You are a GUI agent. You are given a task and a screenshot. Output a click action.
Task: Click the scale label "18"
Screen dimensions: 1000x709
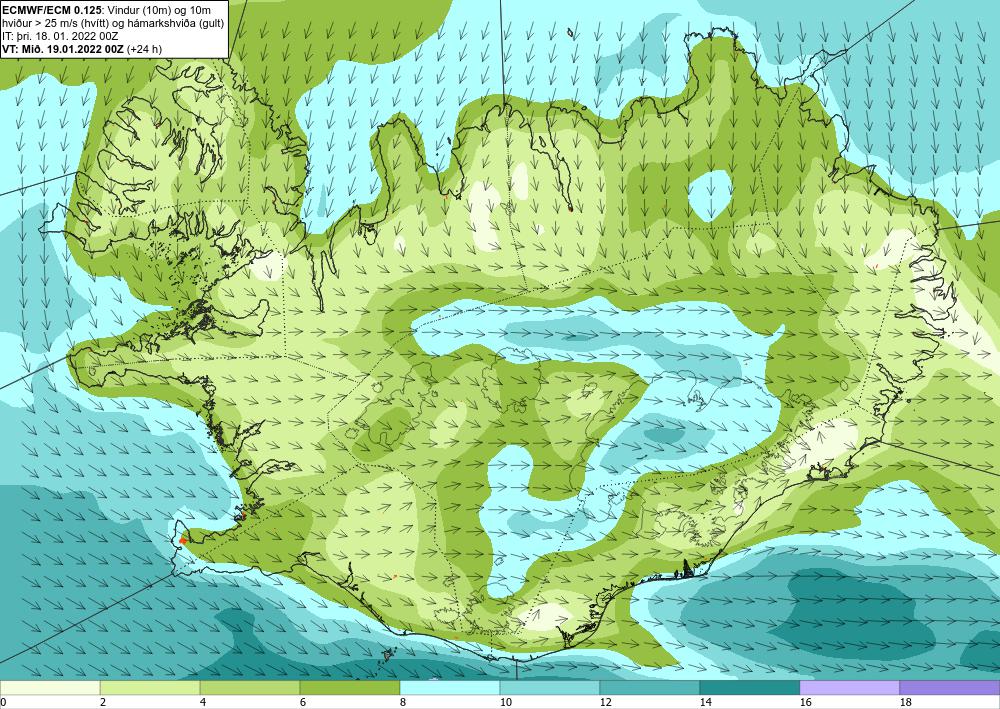(x=906, y=703)
